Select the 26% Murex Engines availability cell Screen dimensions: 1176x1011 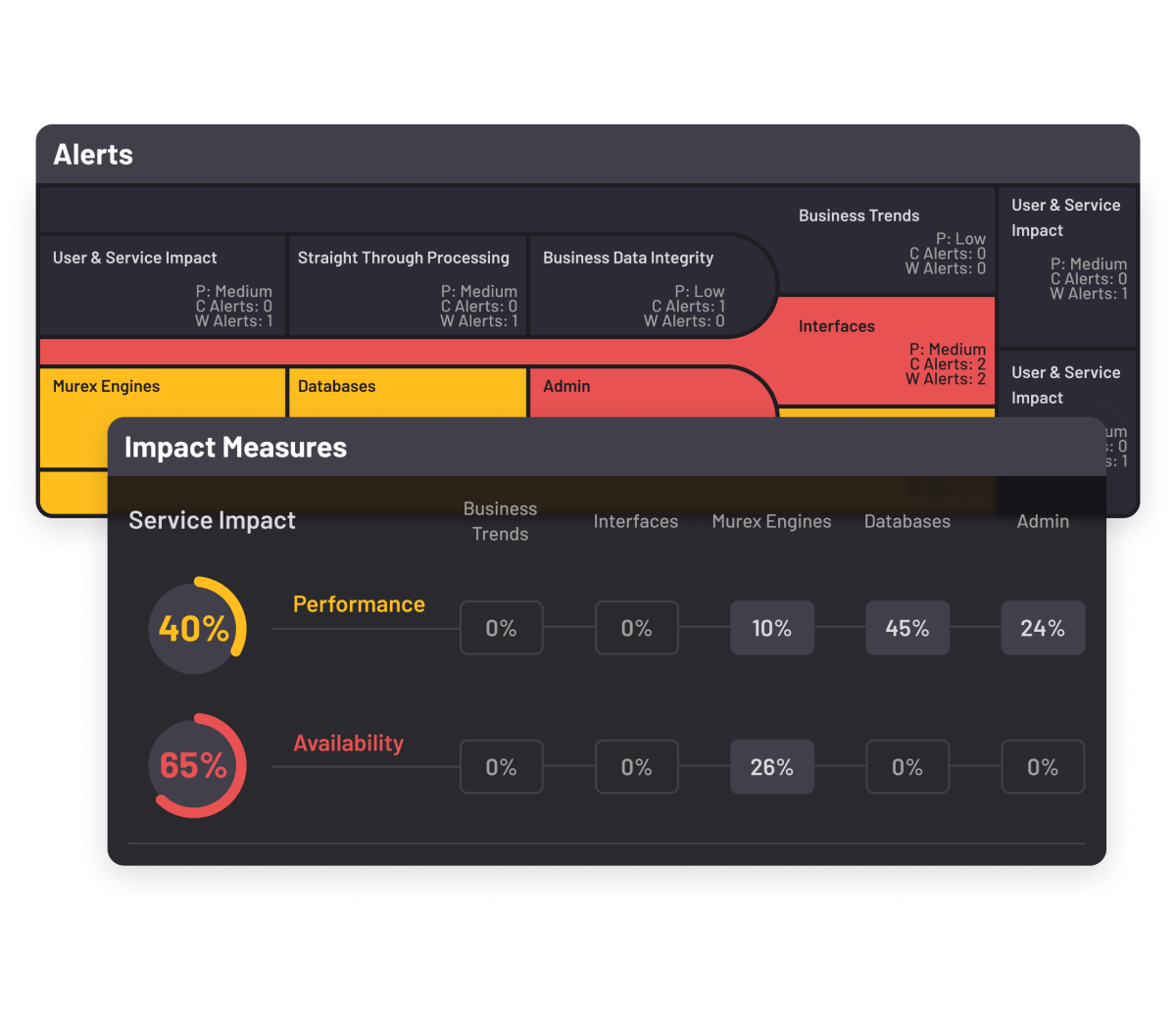point(771,766)
